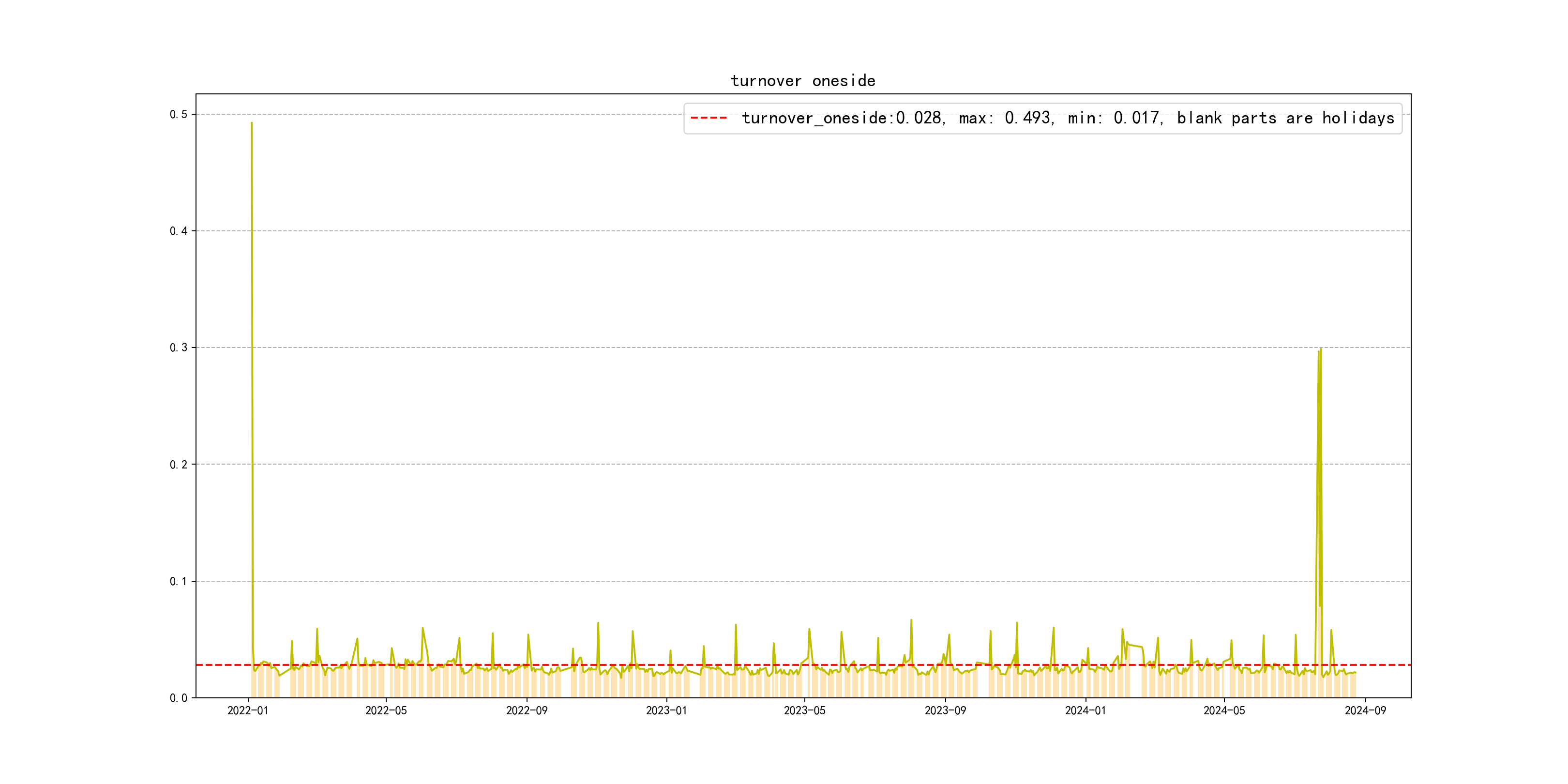Click the x-axis label 2023-09
The width and height of the screenshot is (1568, 784).
tap(945, 711)
